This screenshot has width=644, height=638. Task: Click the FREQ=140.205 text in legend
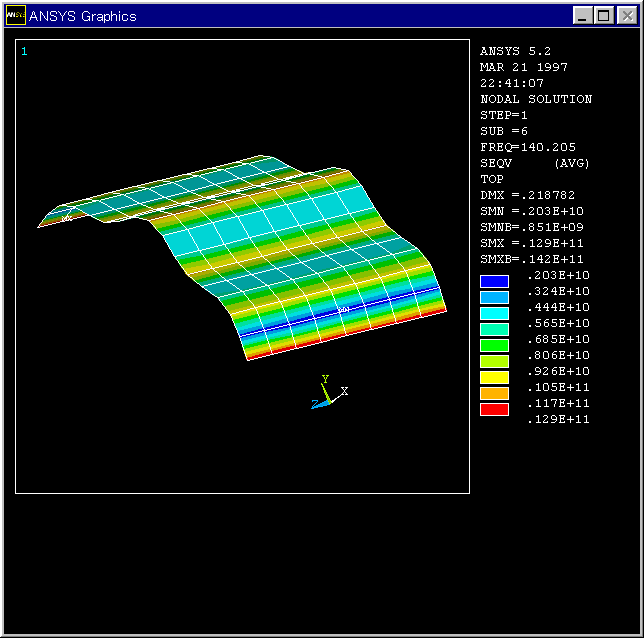point(528,147)
